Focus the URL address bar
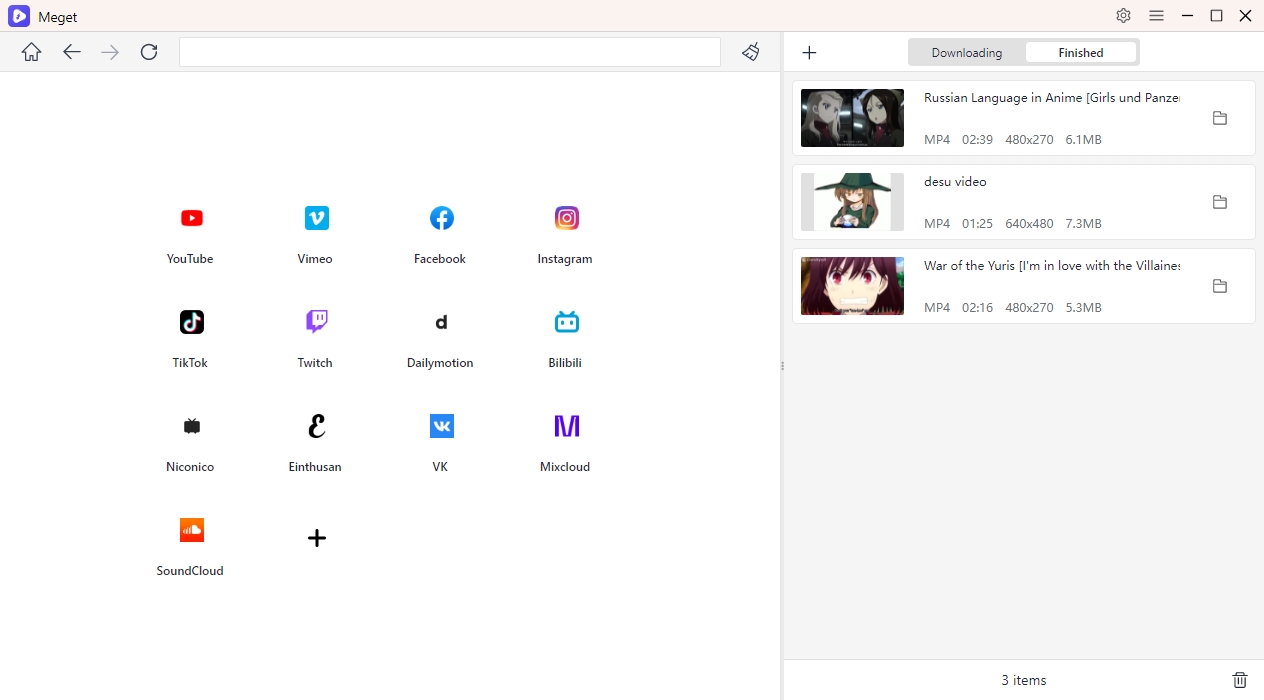Screen dimensions: 1264x700 (450, 52)
